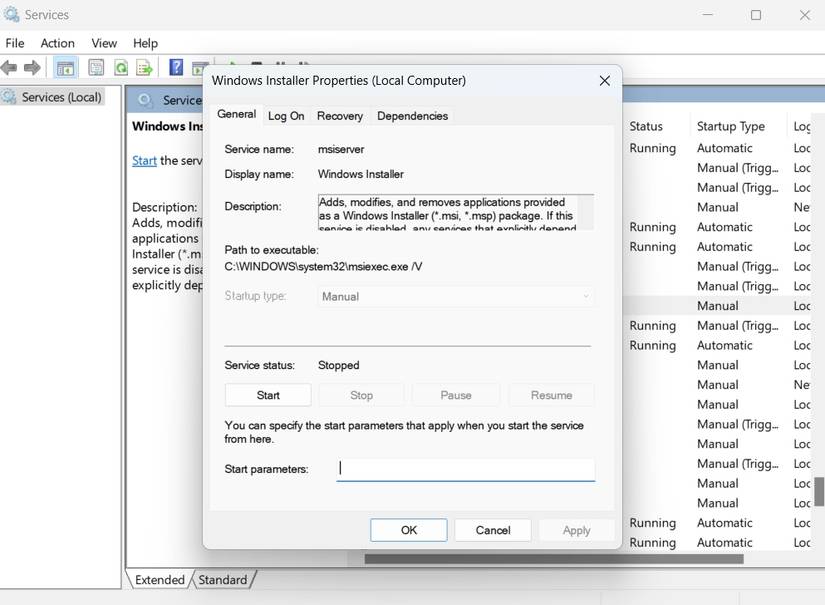Open Help using the question mark icon
Screen dimensions: 825x605
[175, 67]
